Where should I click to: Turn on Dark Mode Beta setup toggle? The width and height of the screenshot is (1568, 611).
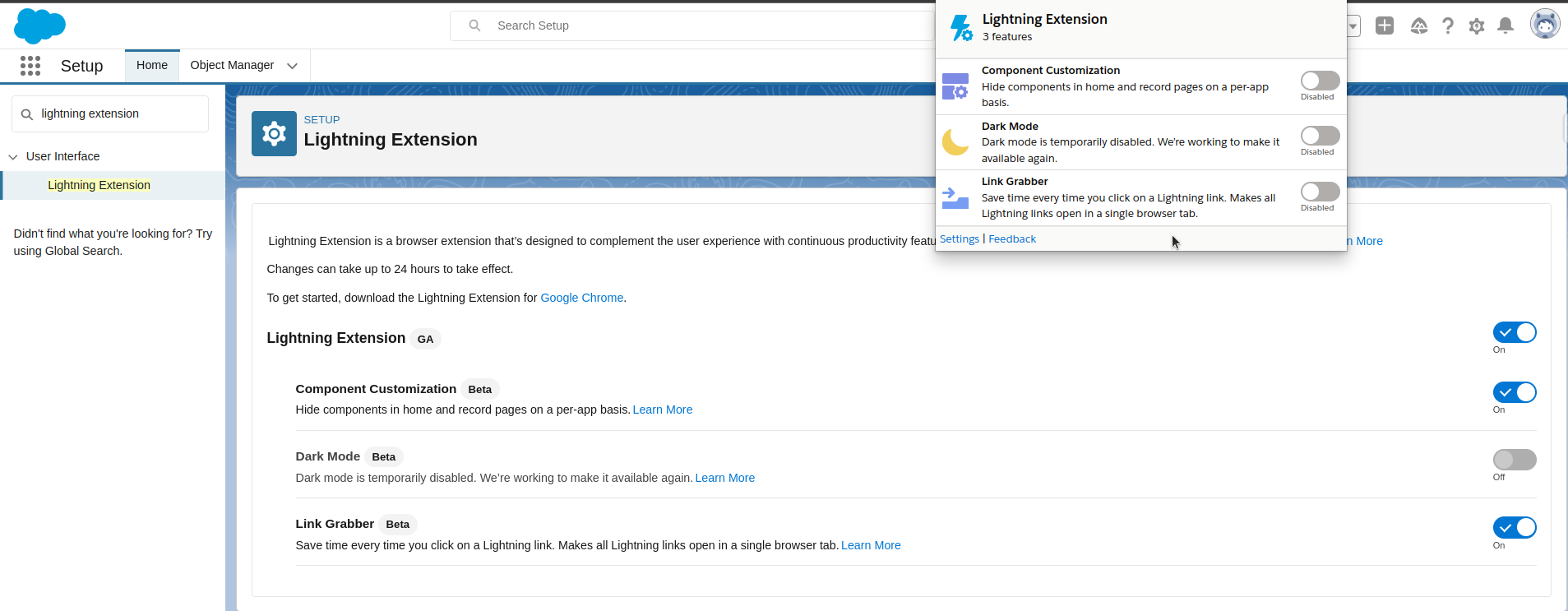tap(1515, 460)
